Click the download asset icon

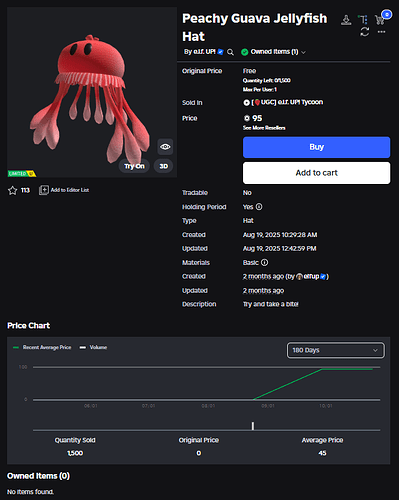coord(346,20)
